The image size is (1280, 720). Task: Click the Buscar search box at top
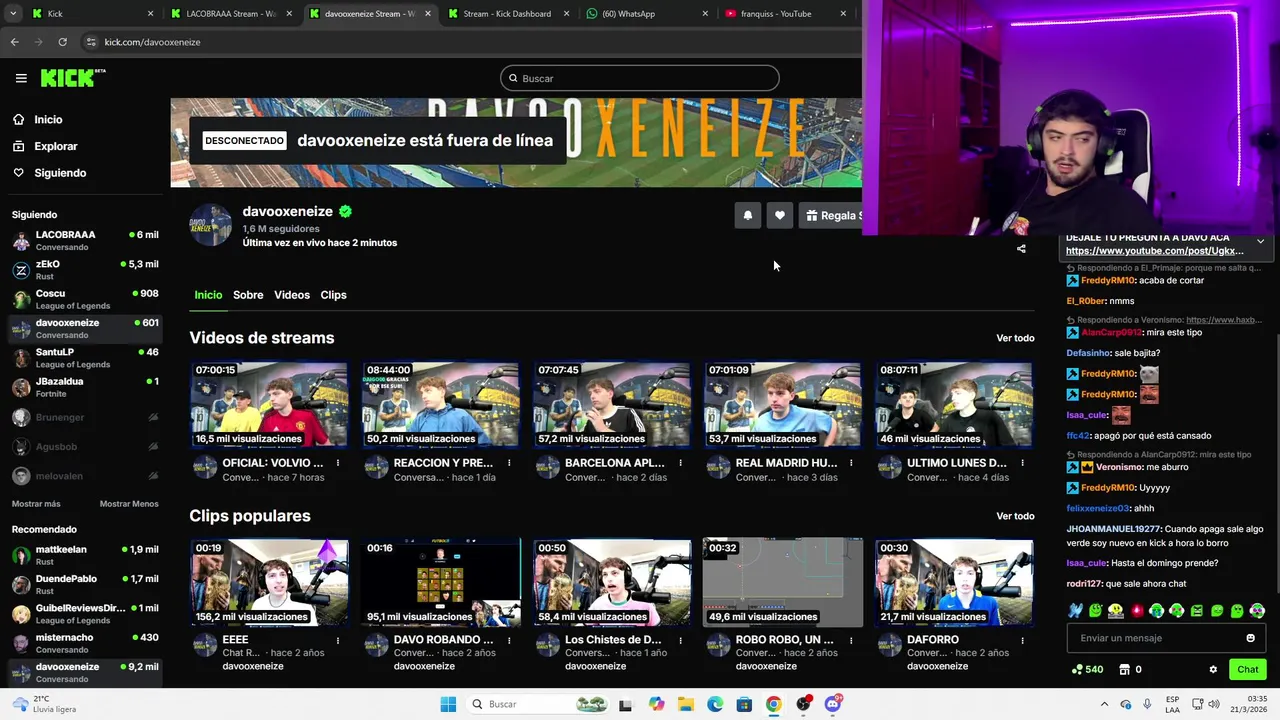click(640, 78)
